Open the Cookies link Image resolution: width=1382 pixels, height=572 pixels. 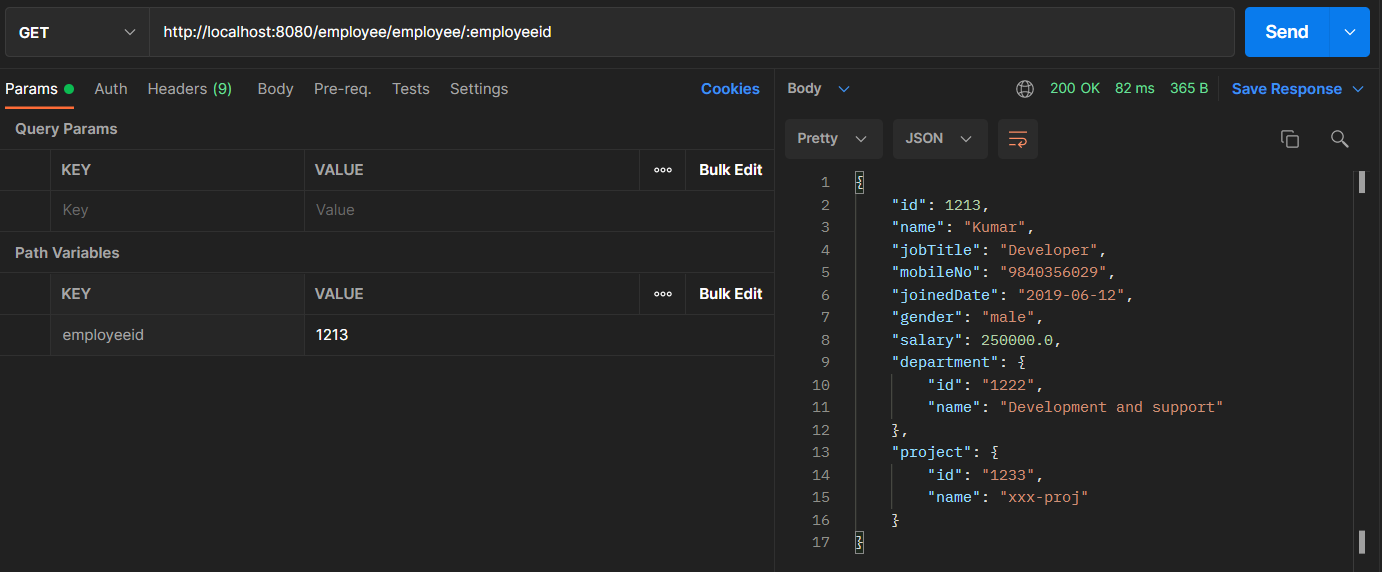(730, 89)
